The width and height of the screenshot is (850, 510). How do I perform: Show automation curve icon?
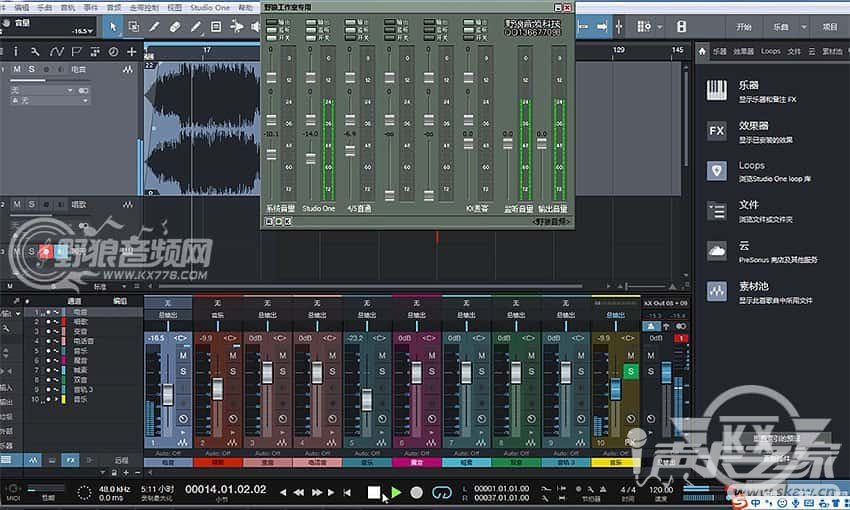pos(56,51)
